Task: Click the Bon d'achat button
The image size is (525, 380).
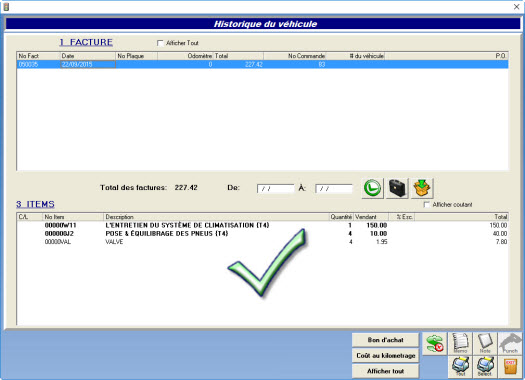Action: (x=385, y=340)
